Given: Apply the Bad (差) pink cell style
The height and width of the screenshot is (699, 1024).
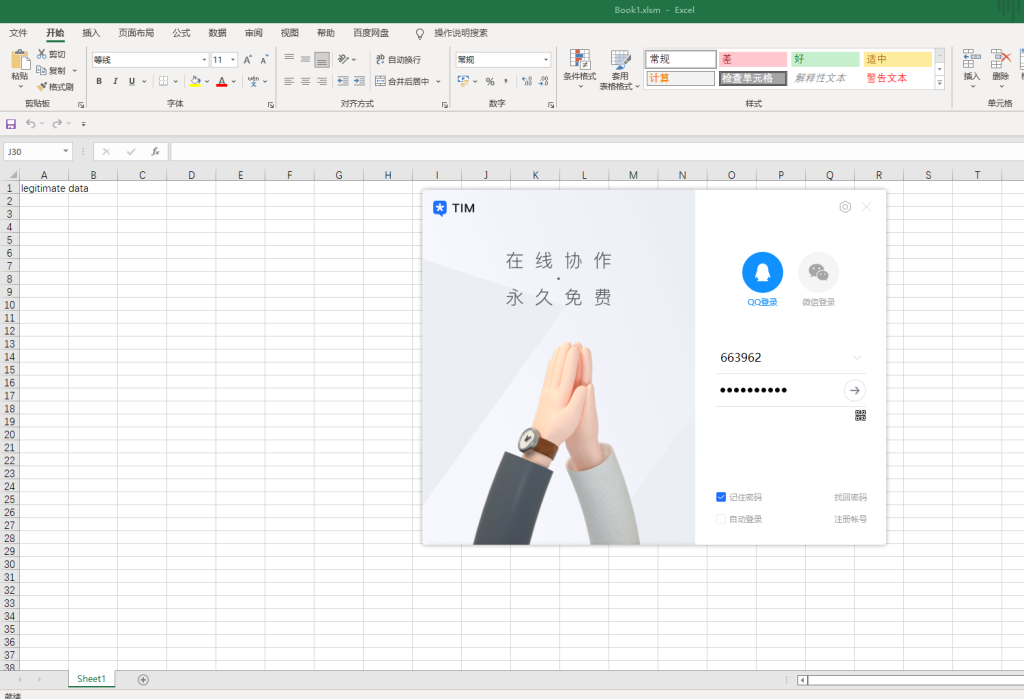Looking at the screenshot, I should click(x=753, y=59).
